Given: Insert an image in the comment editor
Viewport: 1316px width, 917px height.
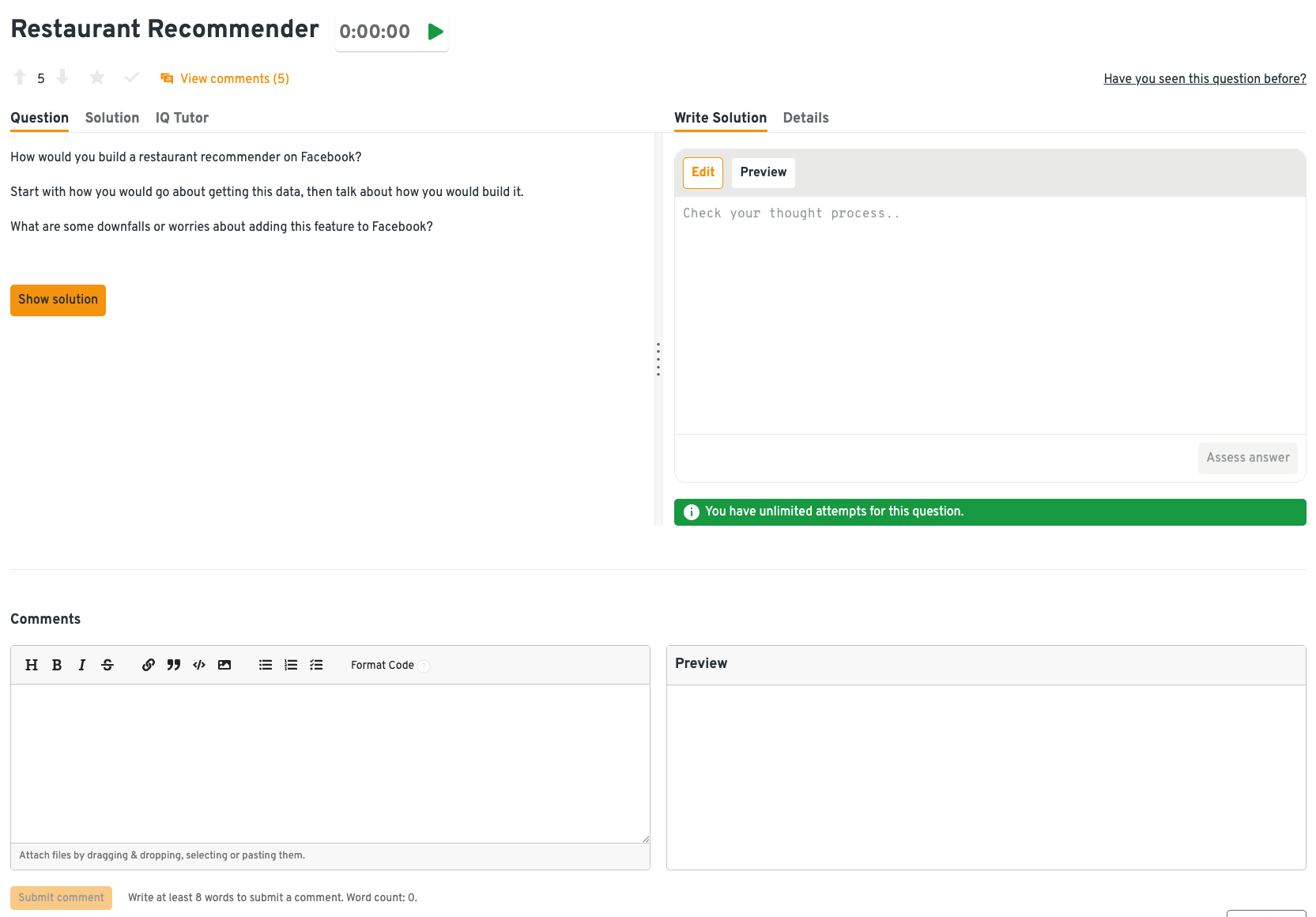Looking at the screenshot, I should click(224, 665).
